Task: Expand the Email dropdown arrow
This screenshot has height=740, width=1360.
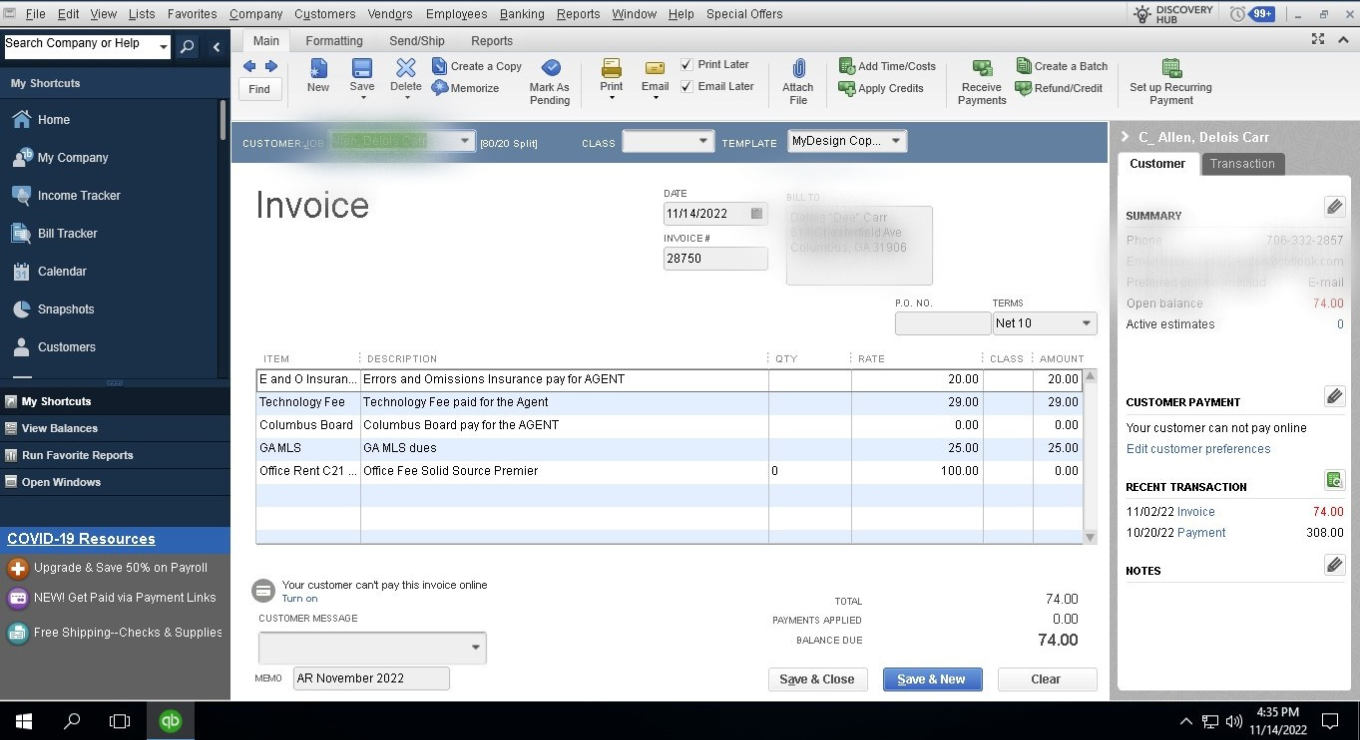Action: 655,99
